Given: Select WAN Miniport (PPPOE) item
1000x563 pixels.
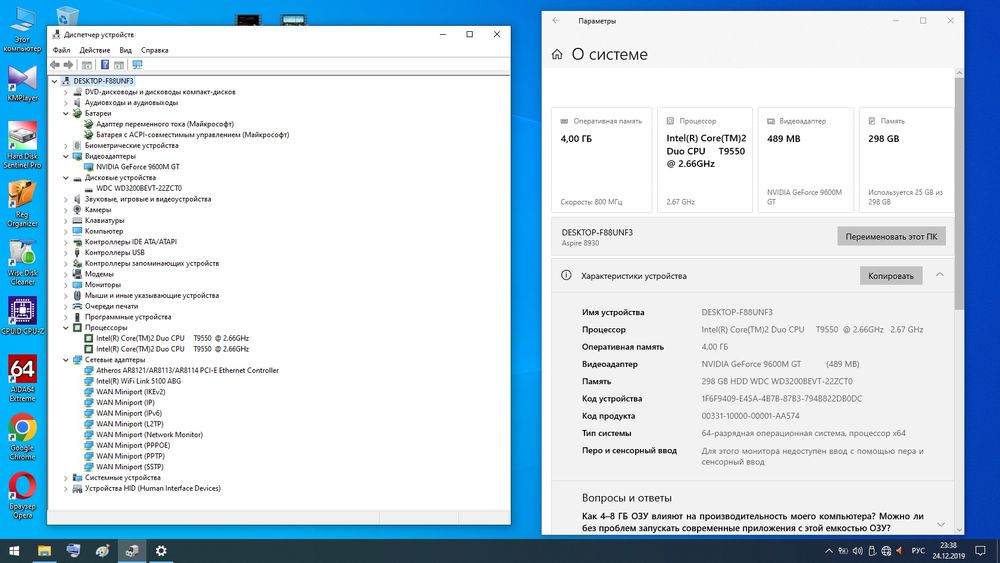Looking at the screenshot, I should (133, 446).
